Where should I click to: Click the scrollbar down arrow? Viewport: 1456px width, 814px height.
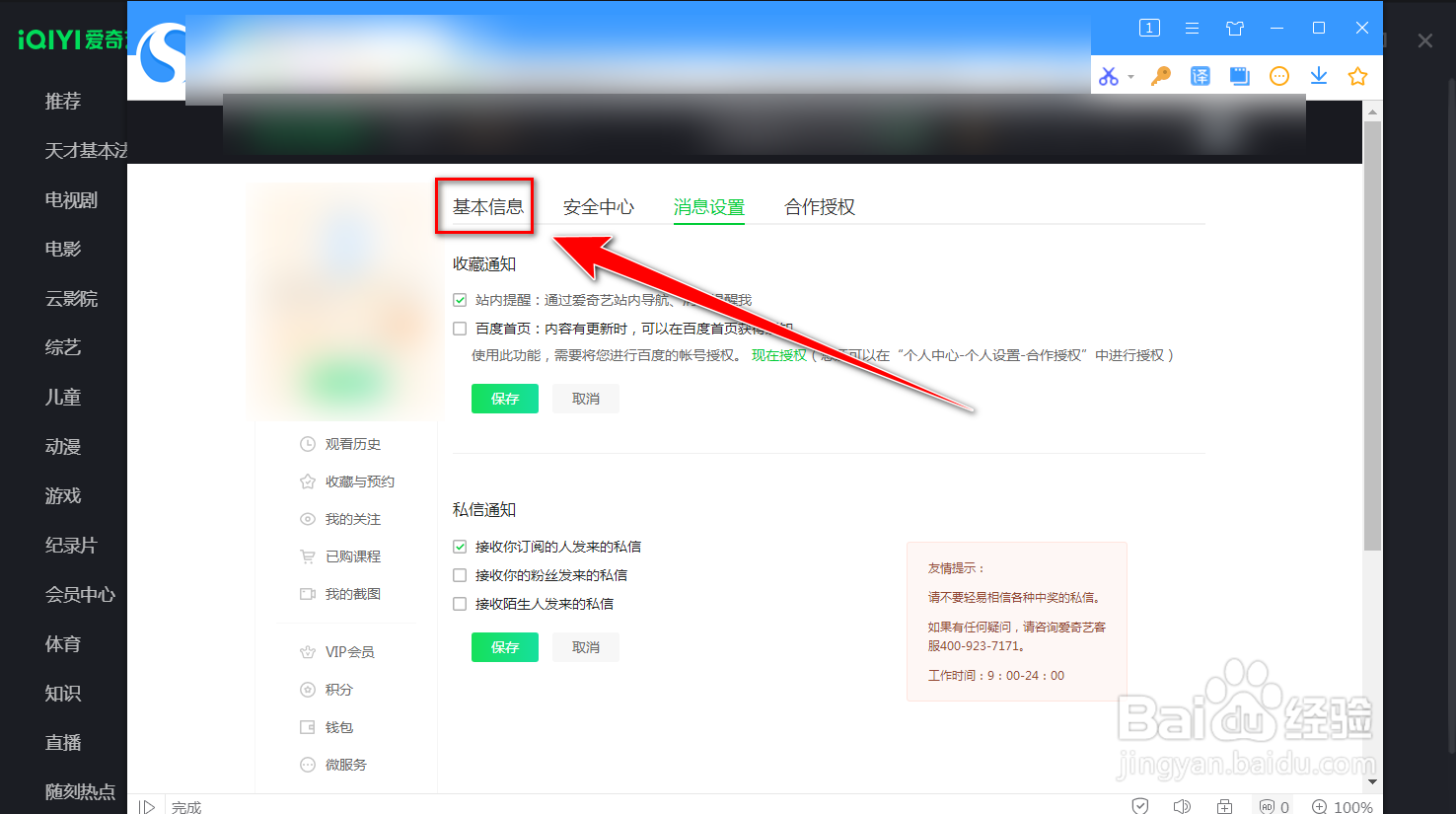point(1372,782)
